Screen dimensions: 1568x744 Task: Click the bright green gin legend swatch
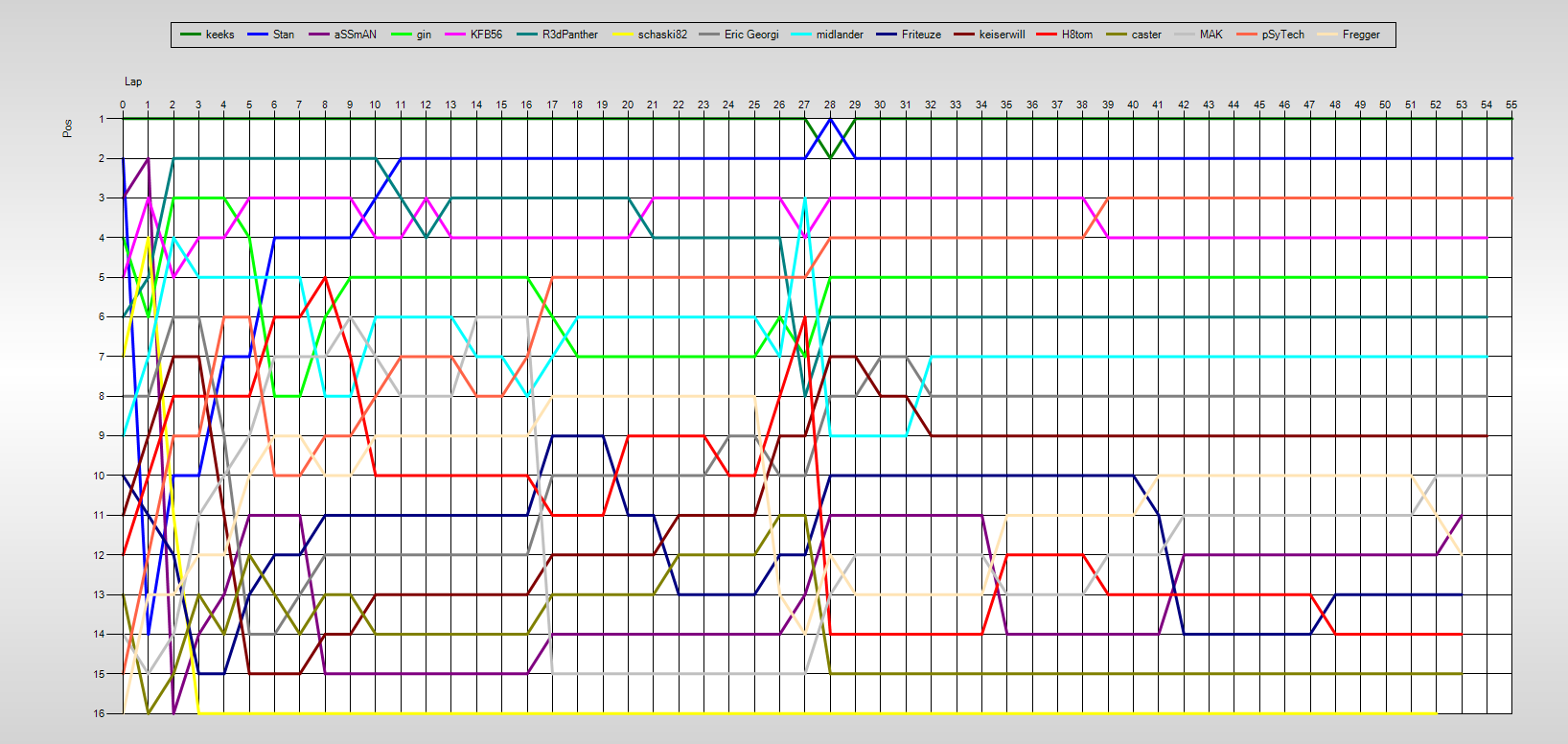pos(402,35)
